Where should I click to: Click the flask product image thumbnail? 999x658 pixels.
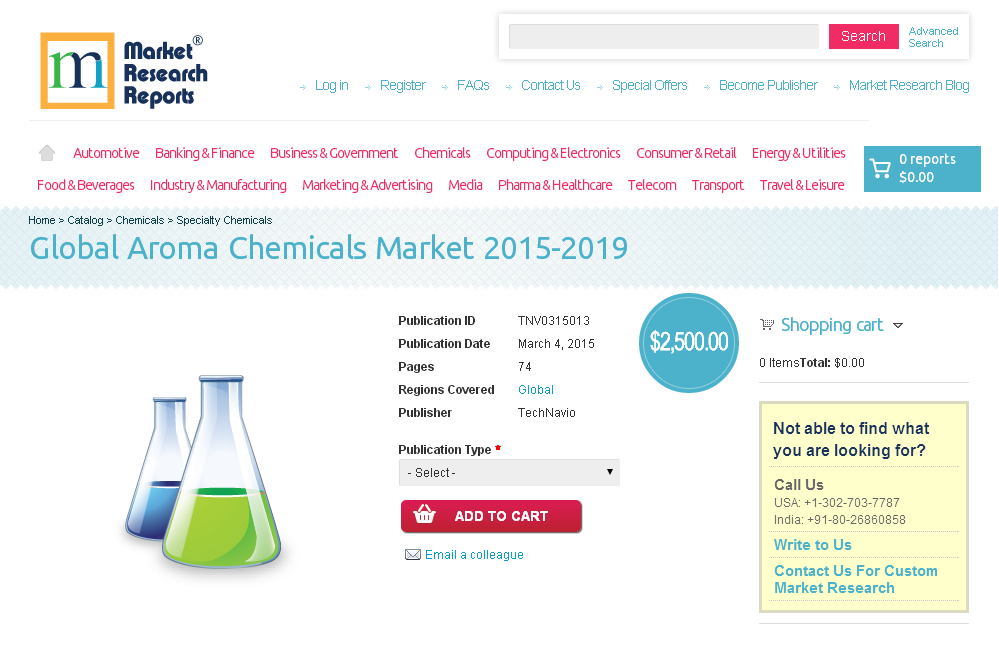(x=205, y=470)
